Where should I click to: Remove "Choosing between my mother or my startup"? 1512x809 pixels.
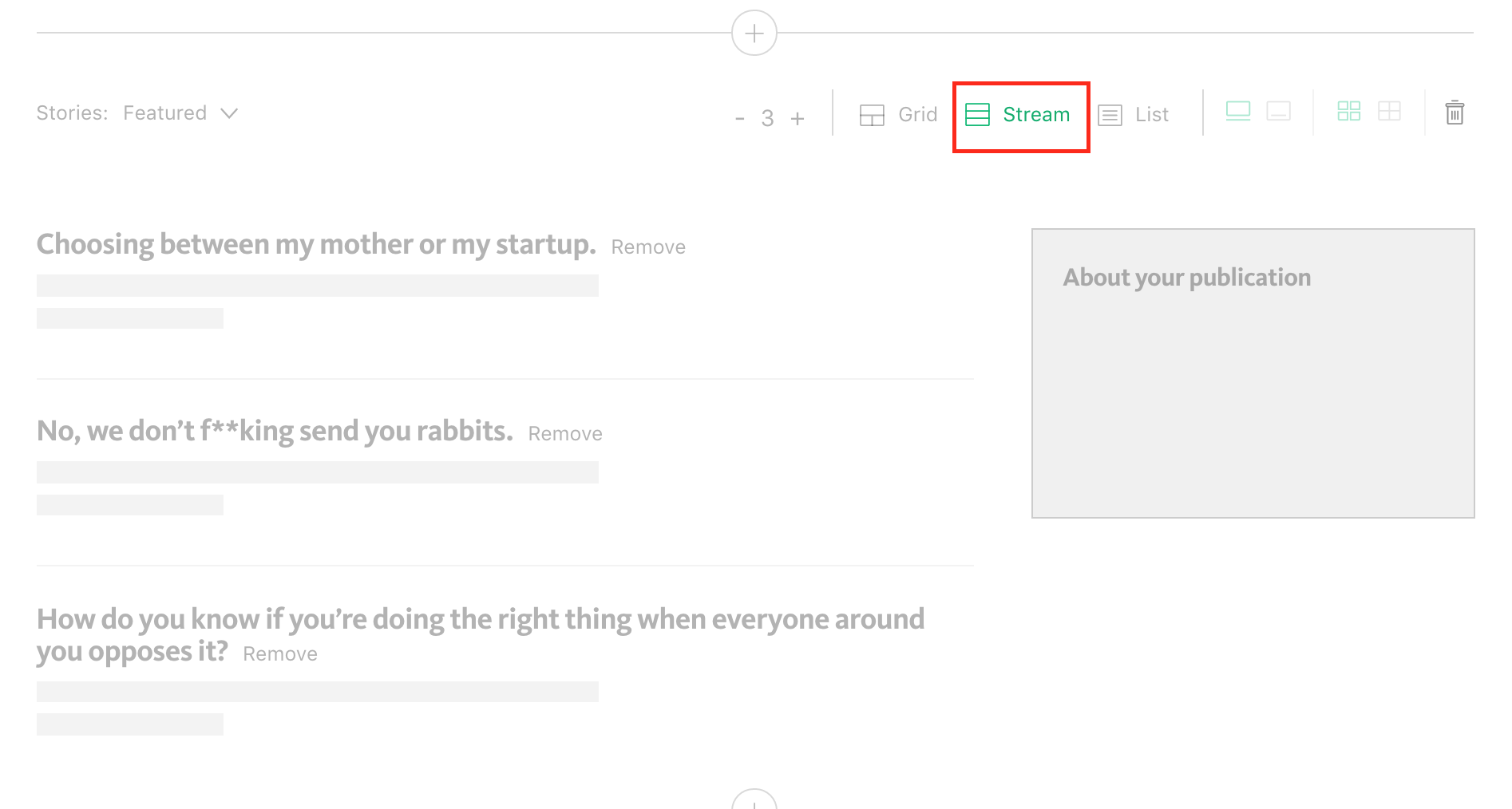click(x=648, y=247)
